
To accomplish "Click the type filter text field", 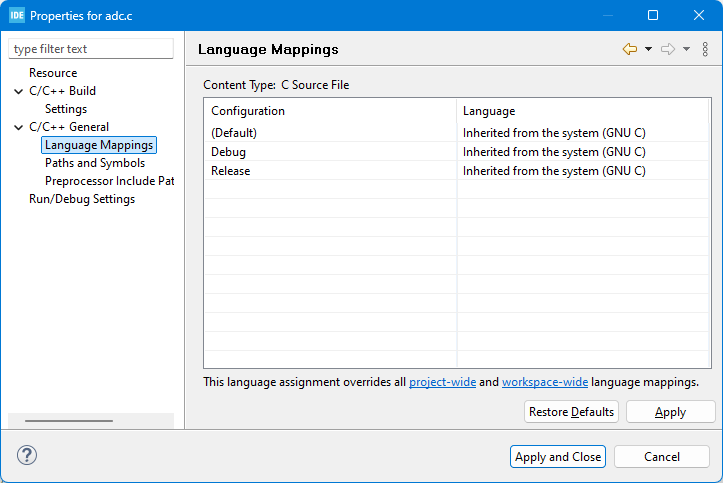I will (91, 49).
